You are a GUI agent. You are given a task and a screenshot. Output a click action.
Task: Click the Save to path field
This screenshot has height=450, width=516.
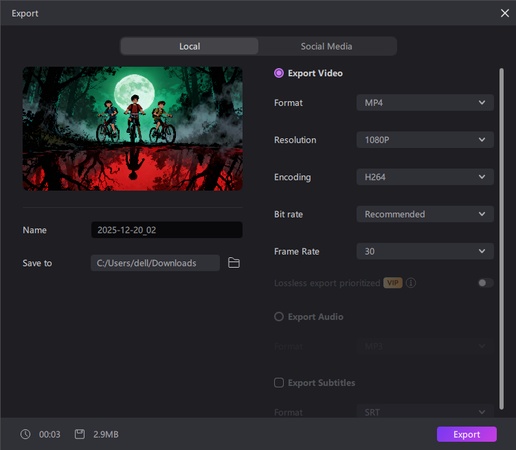(155, 263)
